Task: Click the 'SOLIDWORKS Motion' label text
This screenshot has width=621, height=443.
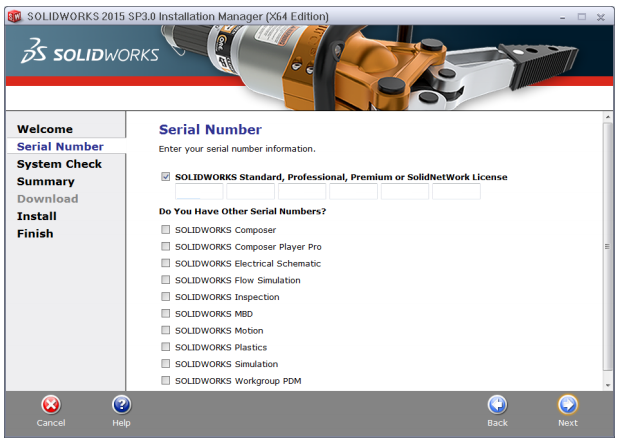Action: click(219, 331)
